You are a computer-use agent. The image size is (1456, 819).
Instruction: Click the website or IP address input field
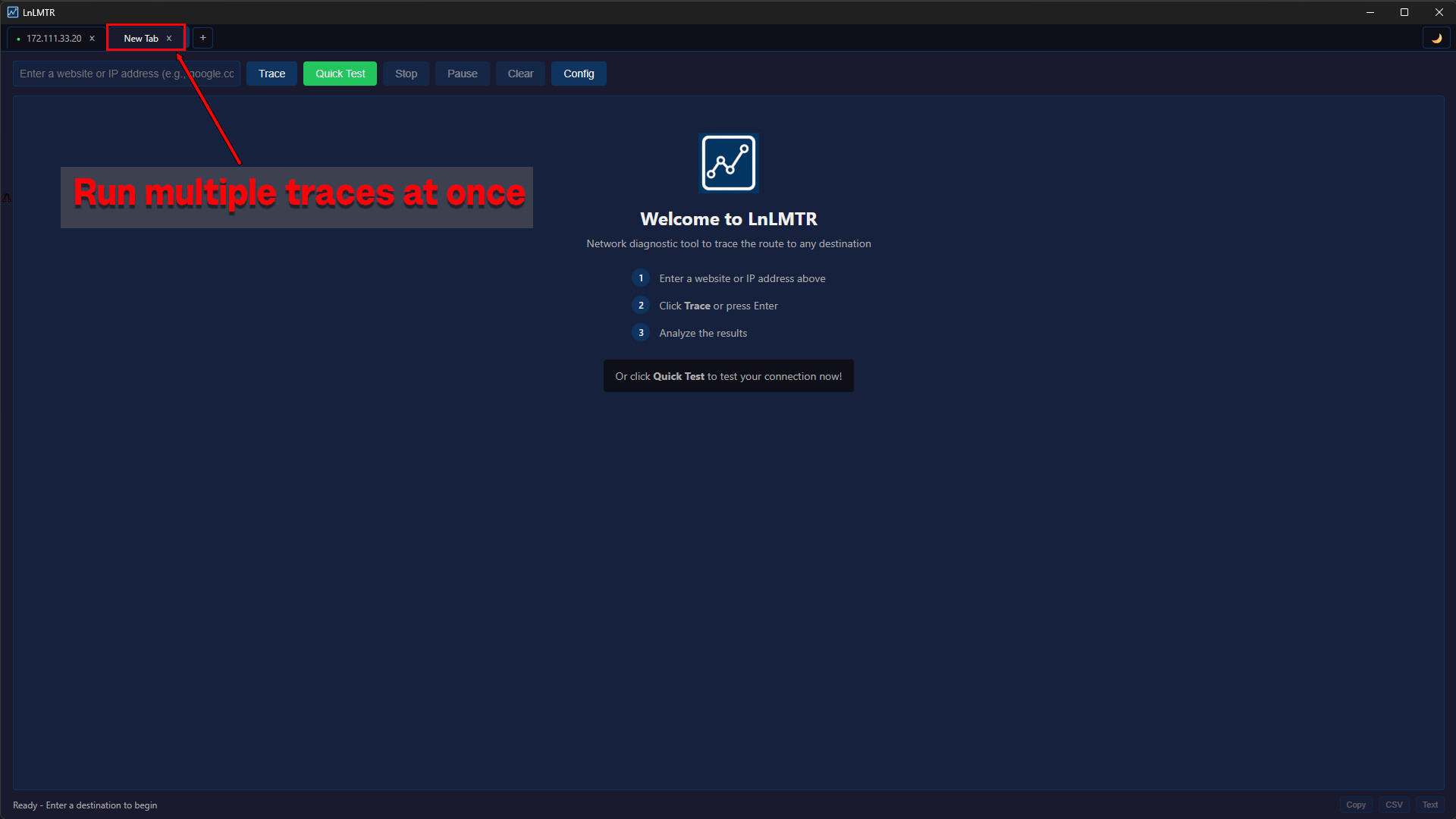pos(125,73)
